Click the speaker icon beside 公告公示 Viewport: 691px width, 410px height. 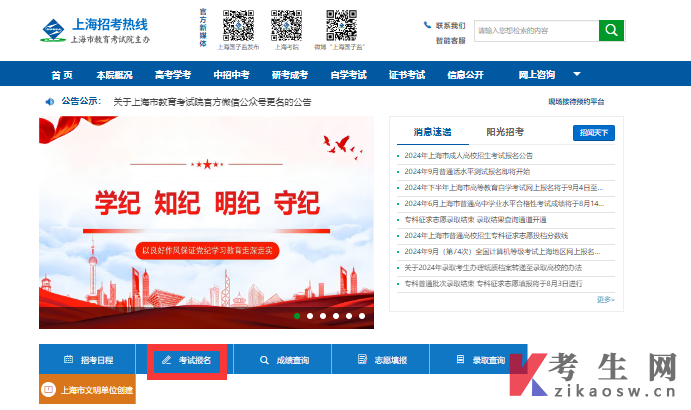pyautogui.click(x=49, y=102)
